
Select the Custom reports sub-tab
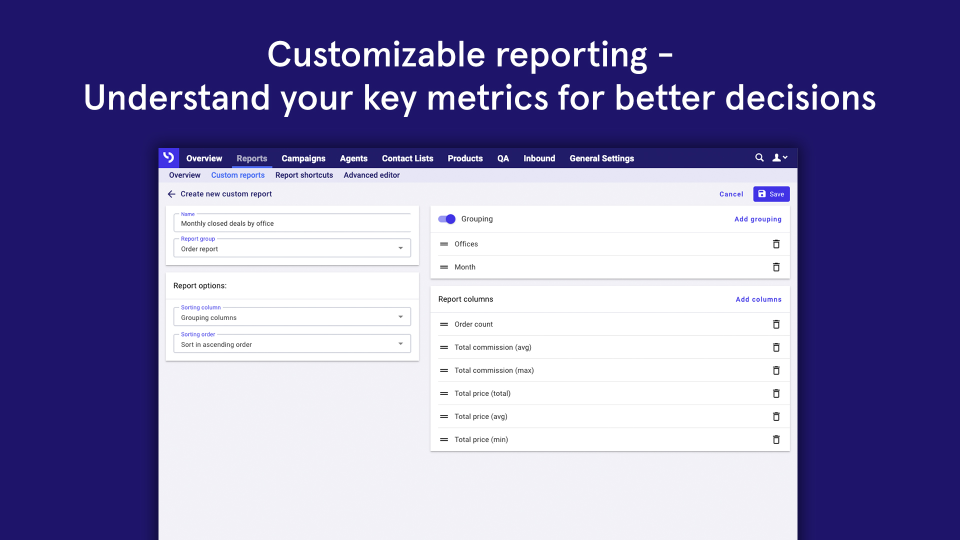pyautogui.click(x=238, y=175)
